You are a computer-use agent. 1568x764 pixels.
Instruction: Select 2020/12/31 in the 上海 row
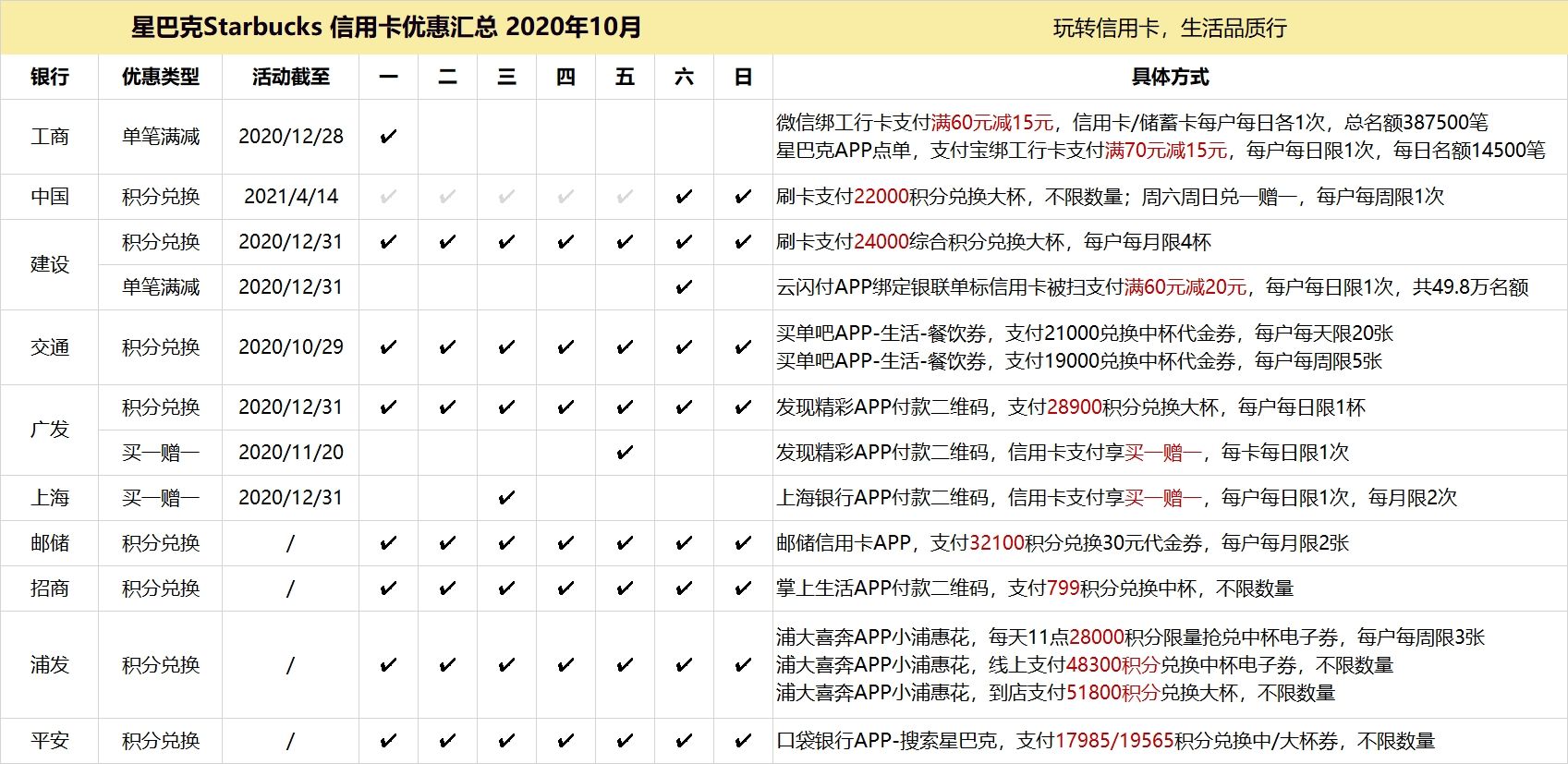[x=291, y=498]
